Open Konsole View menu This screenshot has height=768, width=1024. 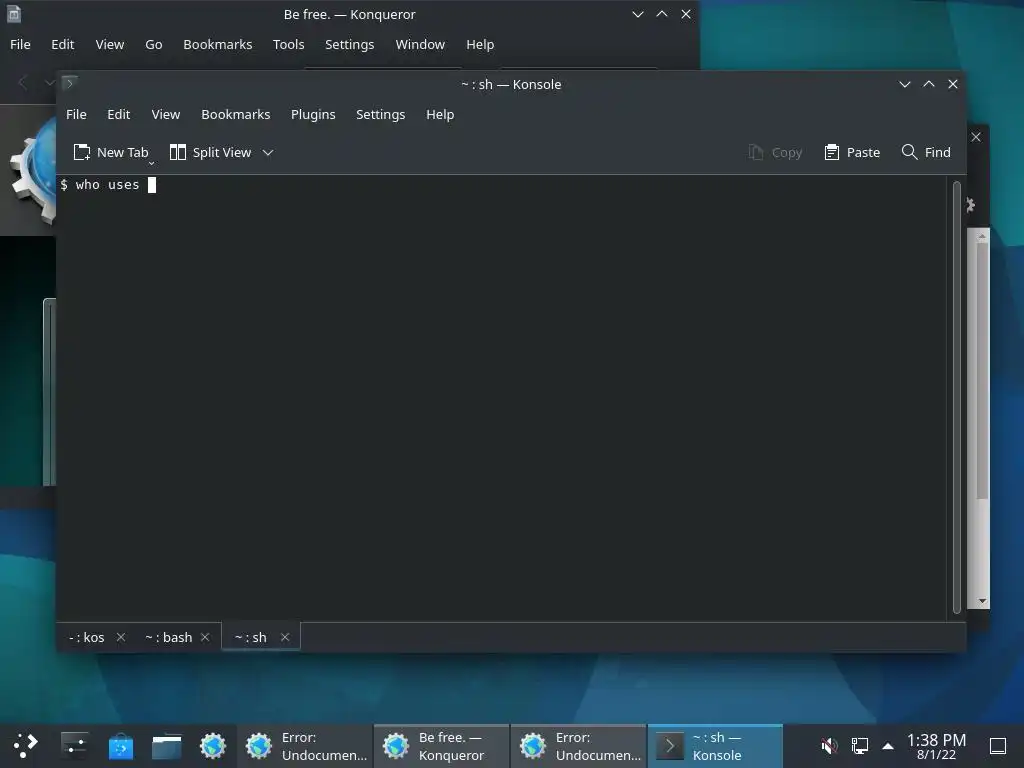click(165, 114)
